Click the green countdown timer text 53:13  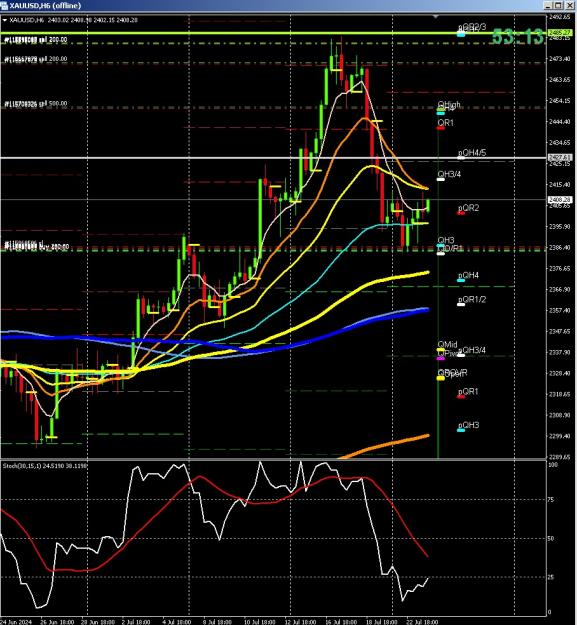click(517, 37)
